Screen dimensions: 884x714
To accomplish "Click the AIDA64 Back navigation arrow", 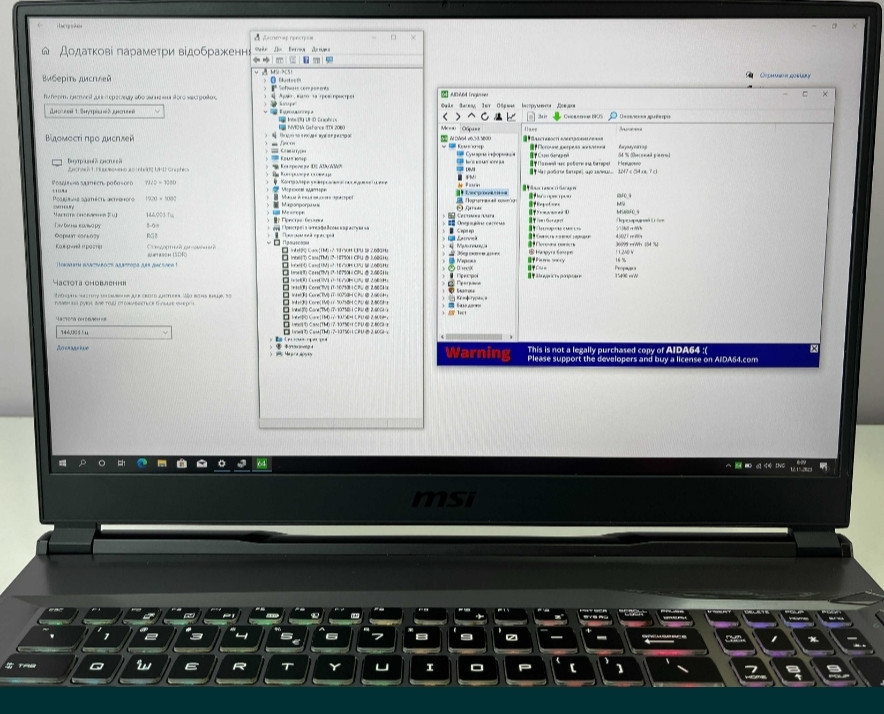I will click(x=446, y=116).
